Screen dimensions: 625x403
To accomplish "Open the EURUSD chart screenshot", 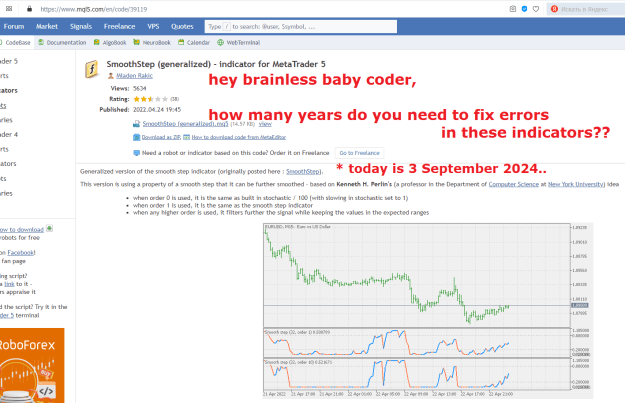I will 428,311.
